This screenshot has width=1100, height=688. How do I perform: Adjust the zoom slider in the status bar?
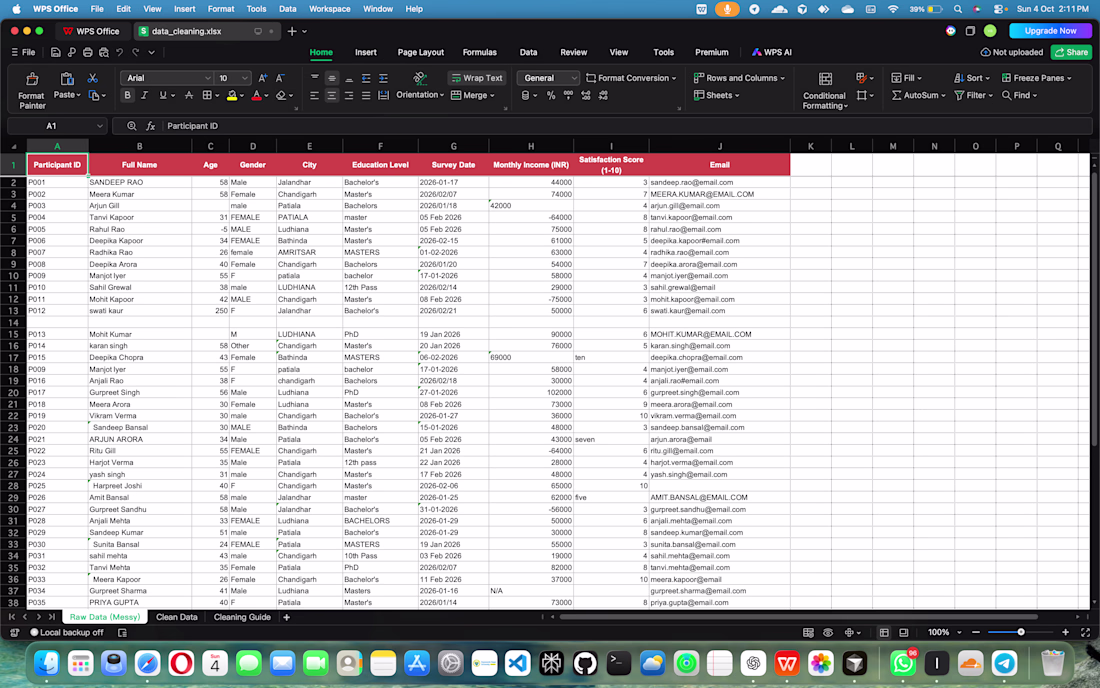[x=1021, y=633]
